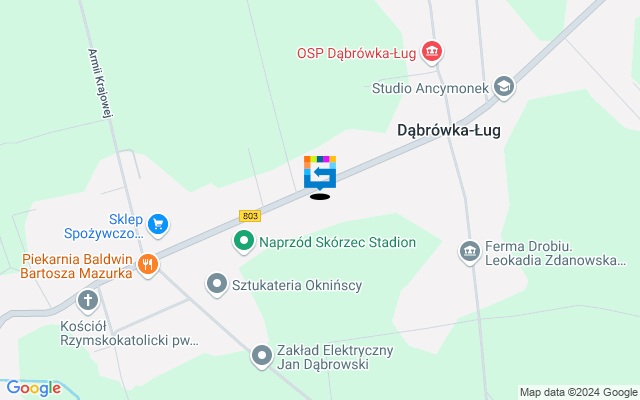Select the Dąbrówka-Ług village label
The image size is (640, 400).
pos(449,130)
